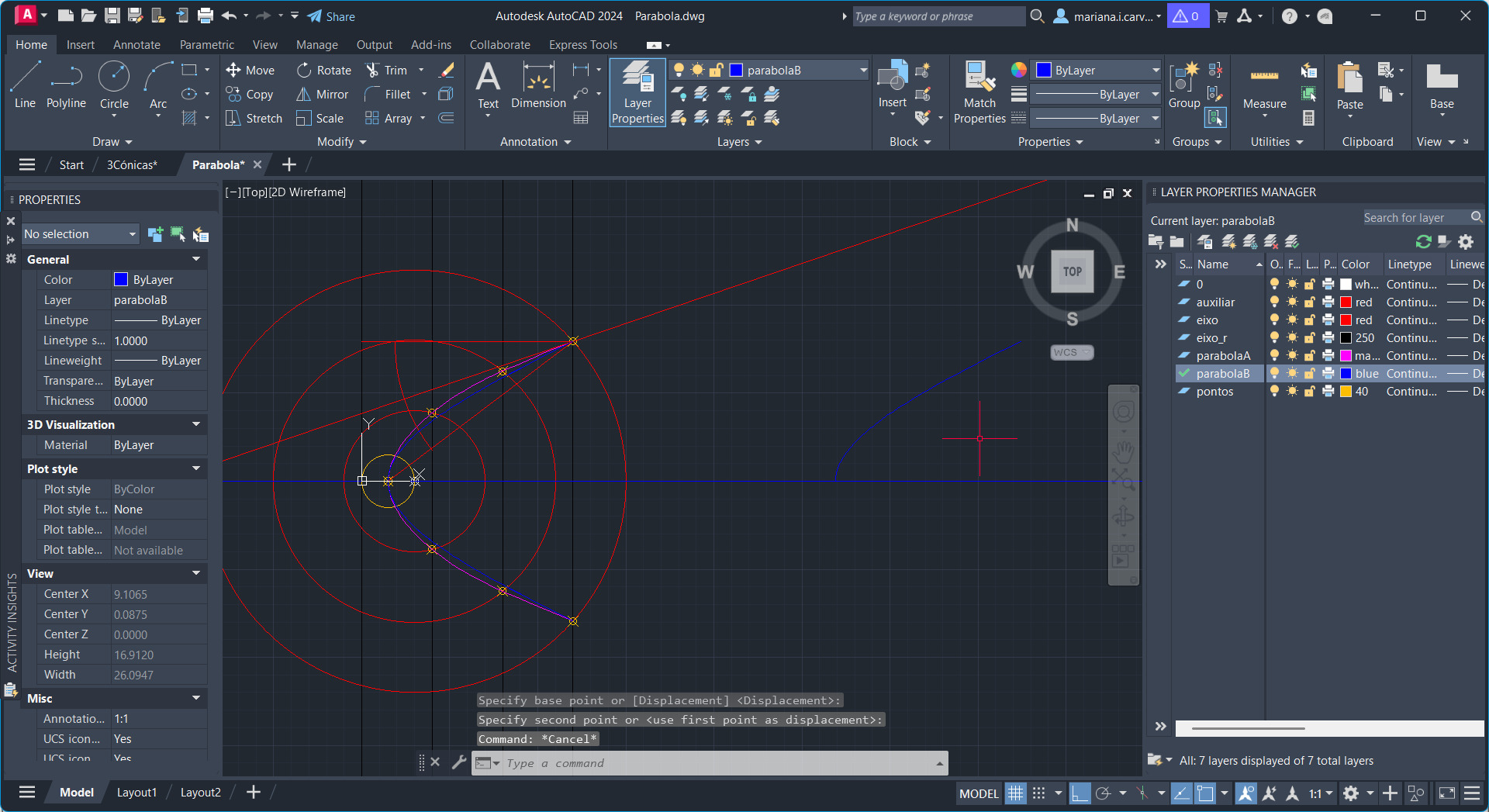Click the Share button

[332, 16]
